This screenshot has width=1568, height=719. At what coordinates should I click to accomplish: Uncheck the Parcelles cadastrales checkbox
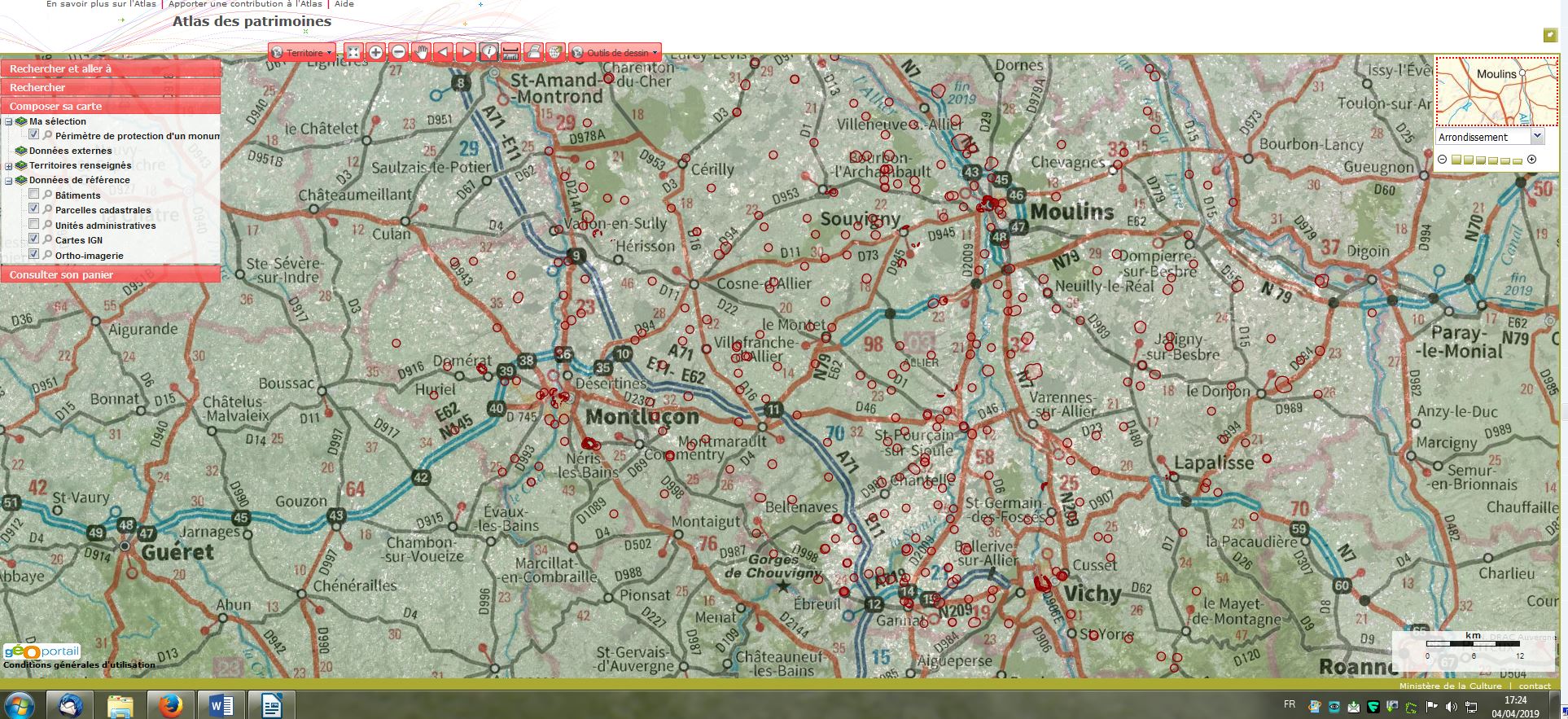pos(33,208)
